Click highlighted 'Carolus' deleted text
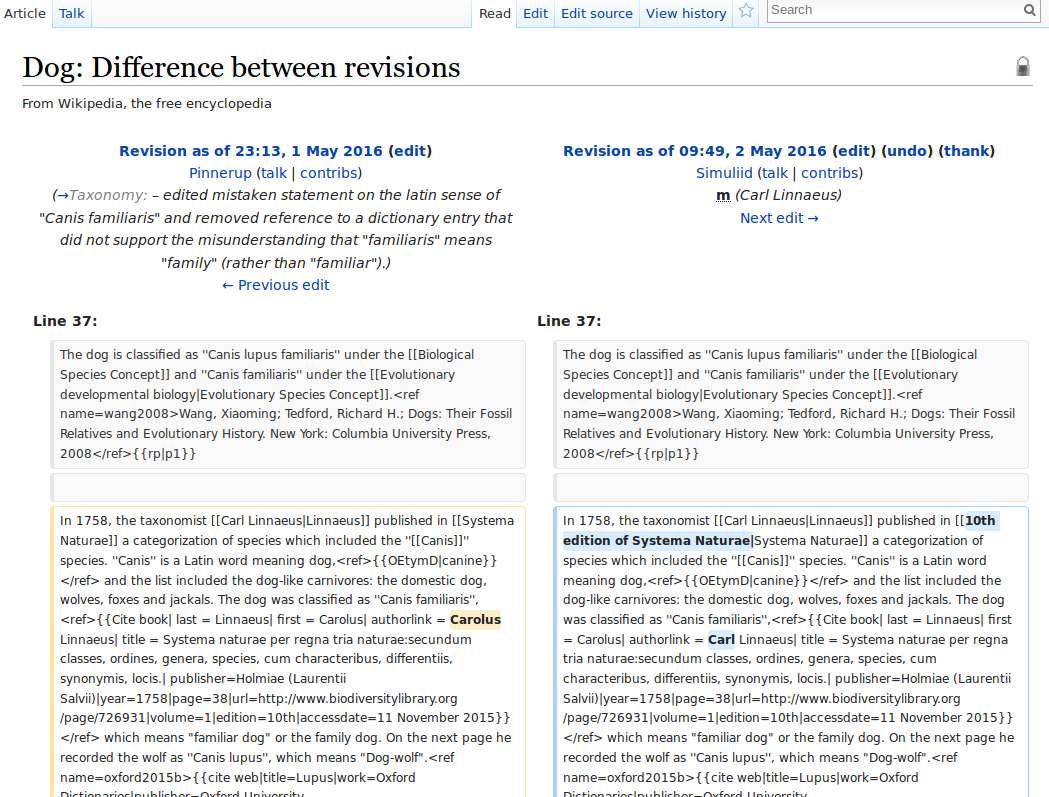 pos(475,620)
